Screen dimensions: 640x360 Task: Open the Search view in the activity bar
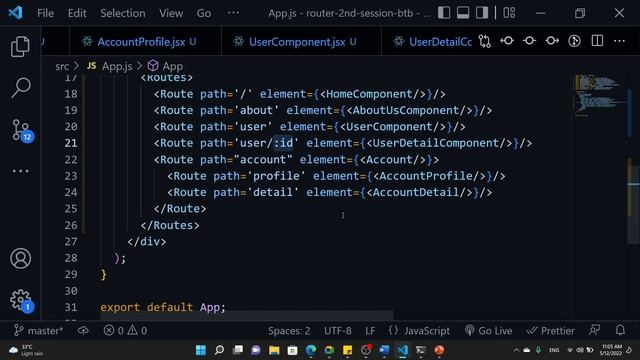(20, 88)
